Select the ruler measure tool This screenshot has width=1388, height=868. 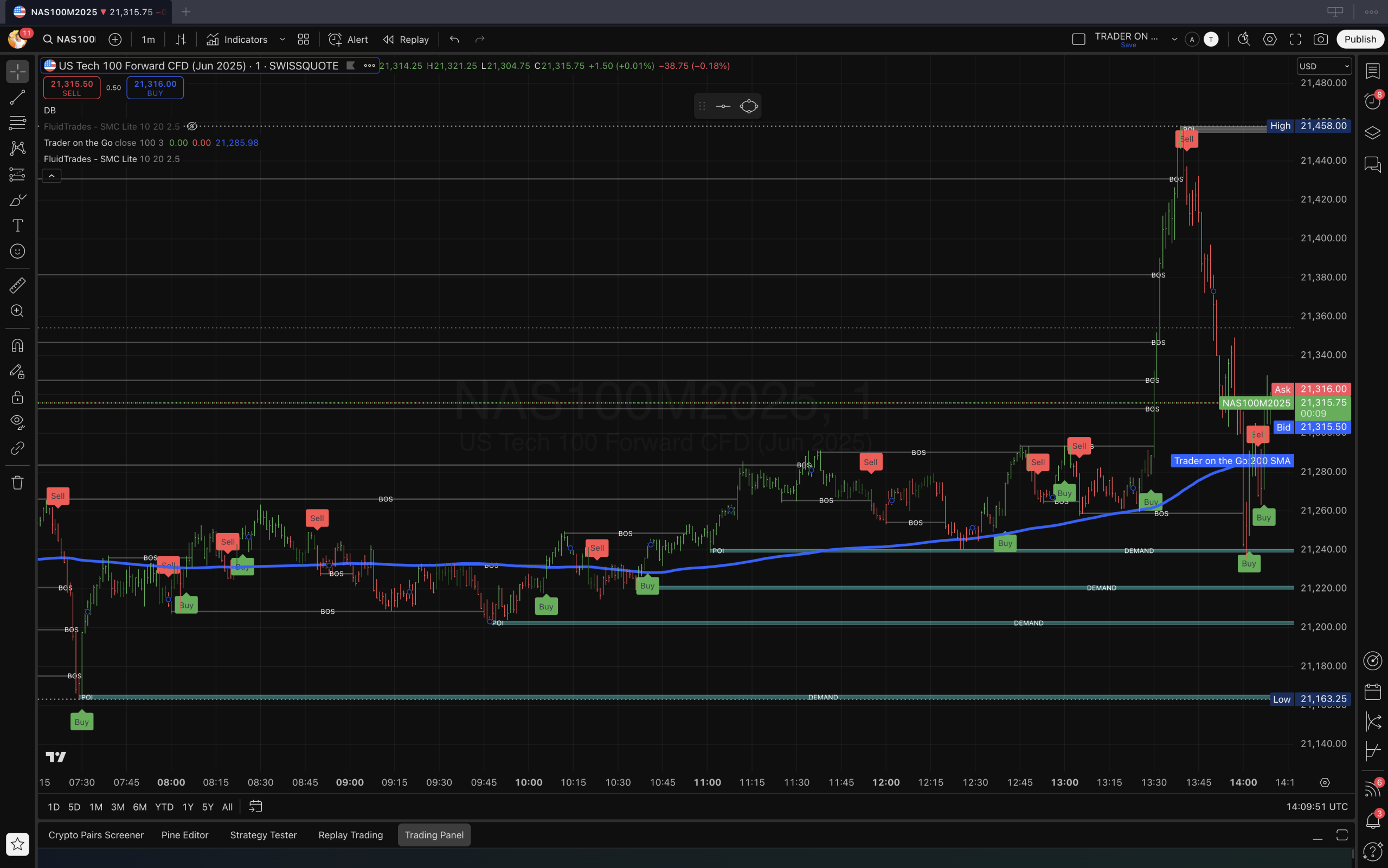[x=17, y=285]
